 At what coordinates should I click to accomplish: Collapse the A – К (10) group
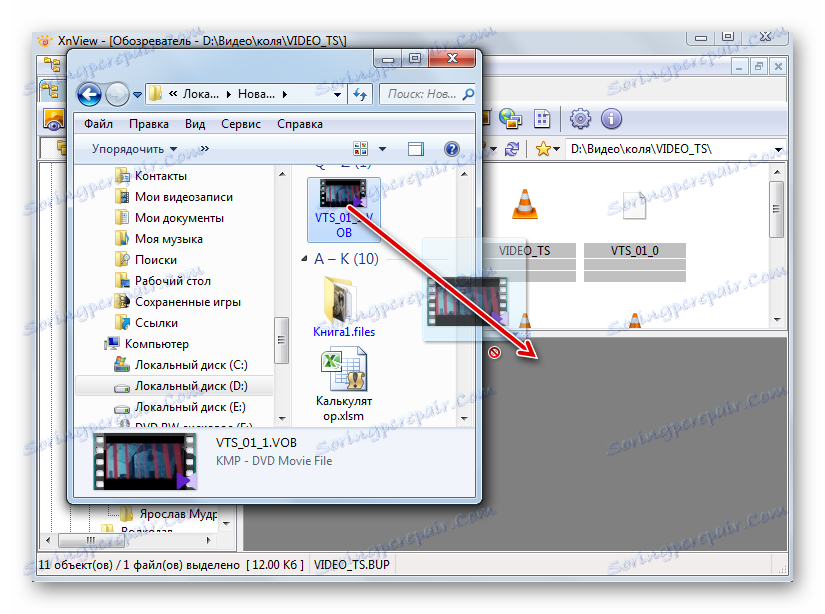[304, 258]
